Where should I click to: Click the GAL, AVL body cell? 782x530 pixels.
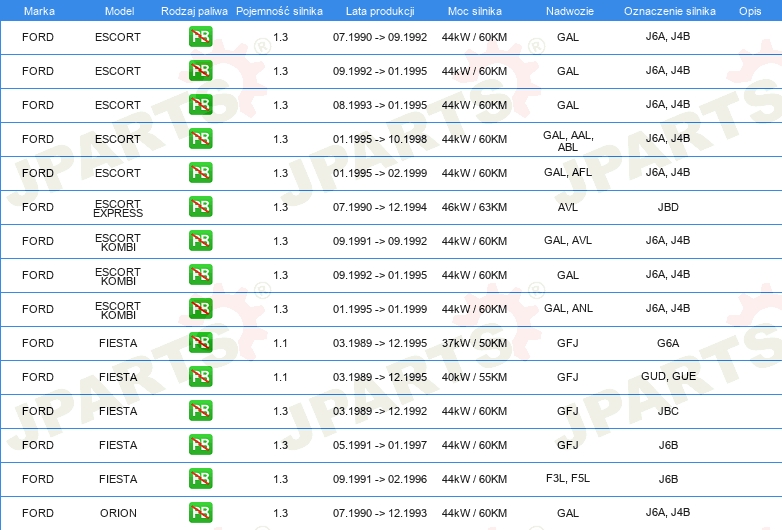568,240
